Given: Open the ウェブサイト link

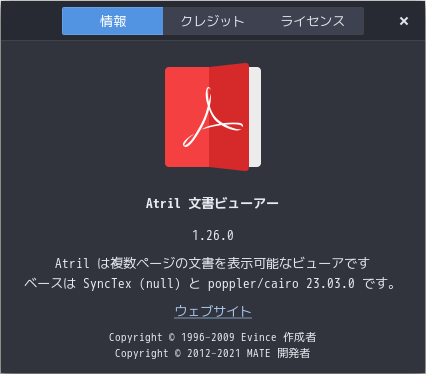Looking at the screenshot, I should pos(213,311).
